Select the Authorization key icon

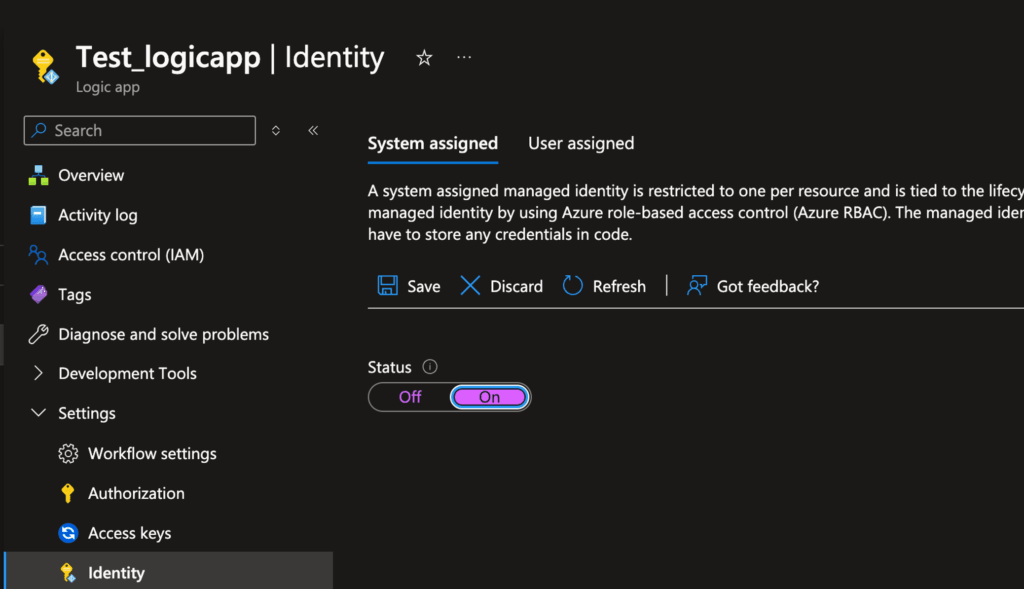pyautogui.click(x=67, y=493)
